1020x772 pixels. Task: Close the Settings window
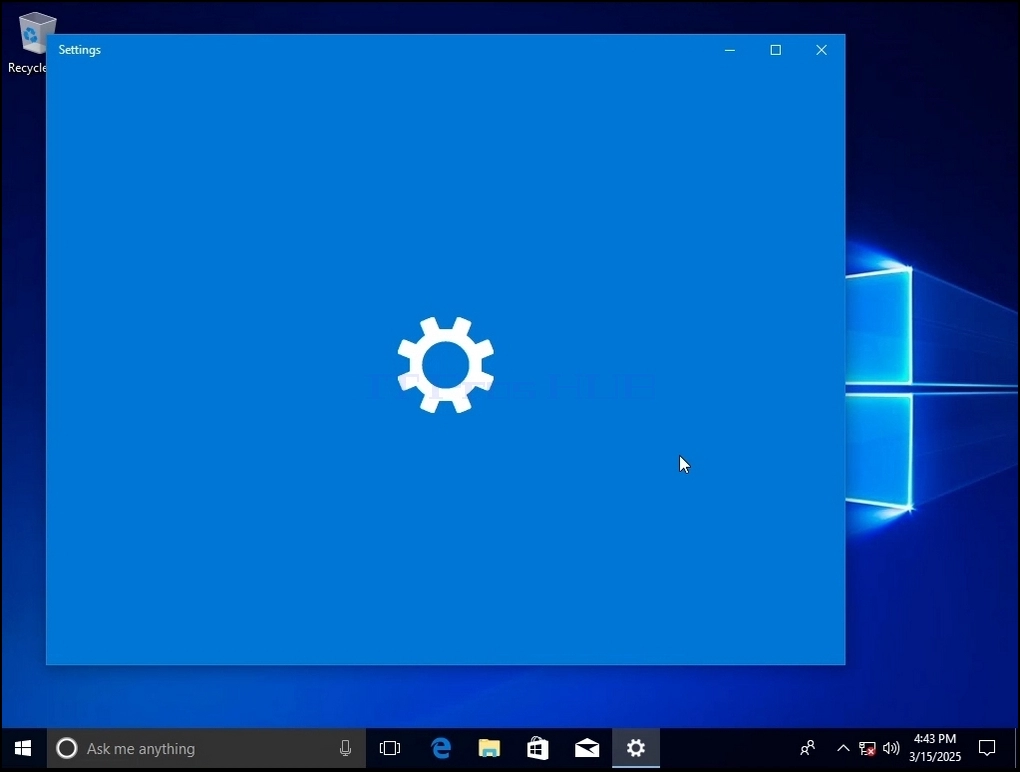point(822,50)
